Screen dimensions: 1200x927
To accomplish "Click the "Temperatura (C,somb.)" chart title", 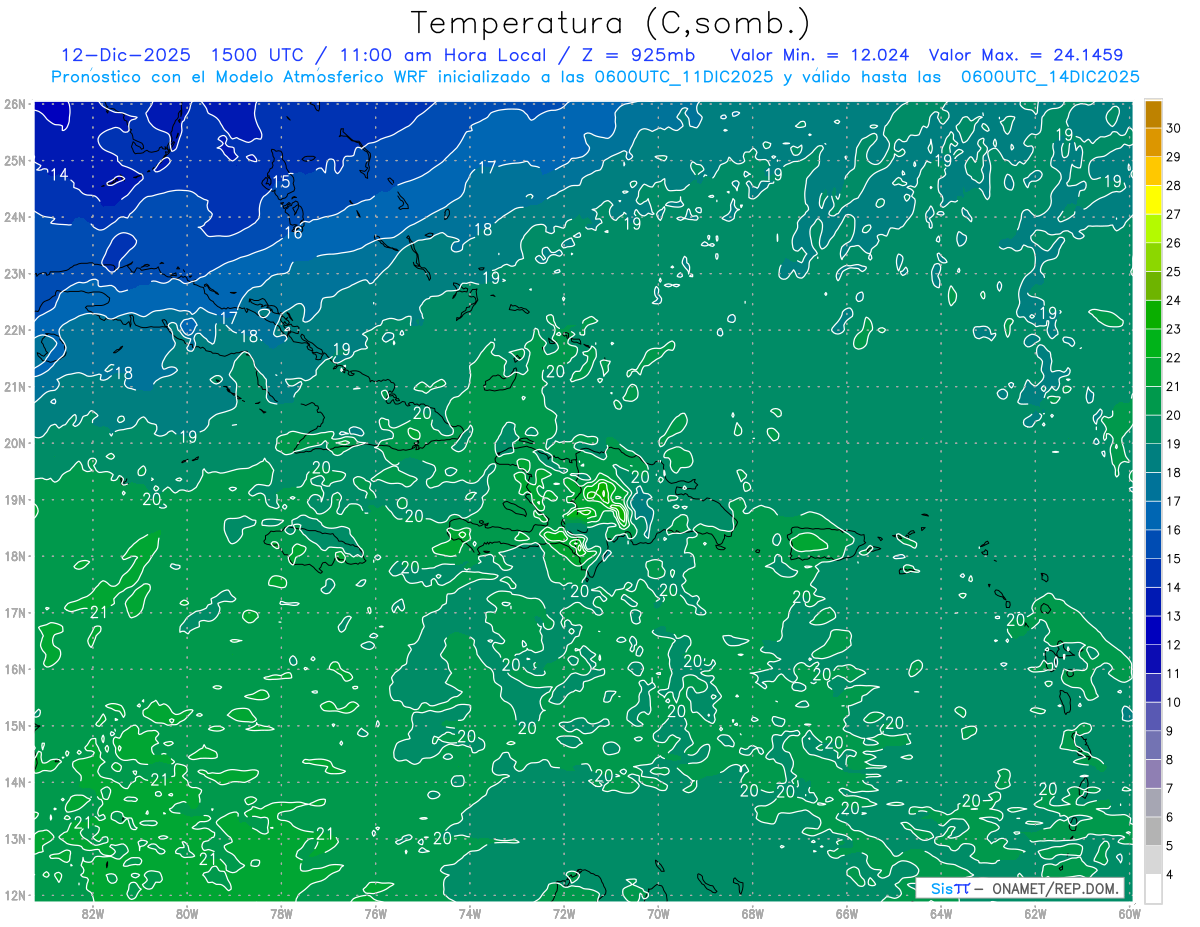I will [611, 22].
